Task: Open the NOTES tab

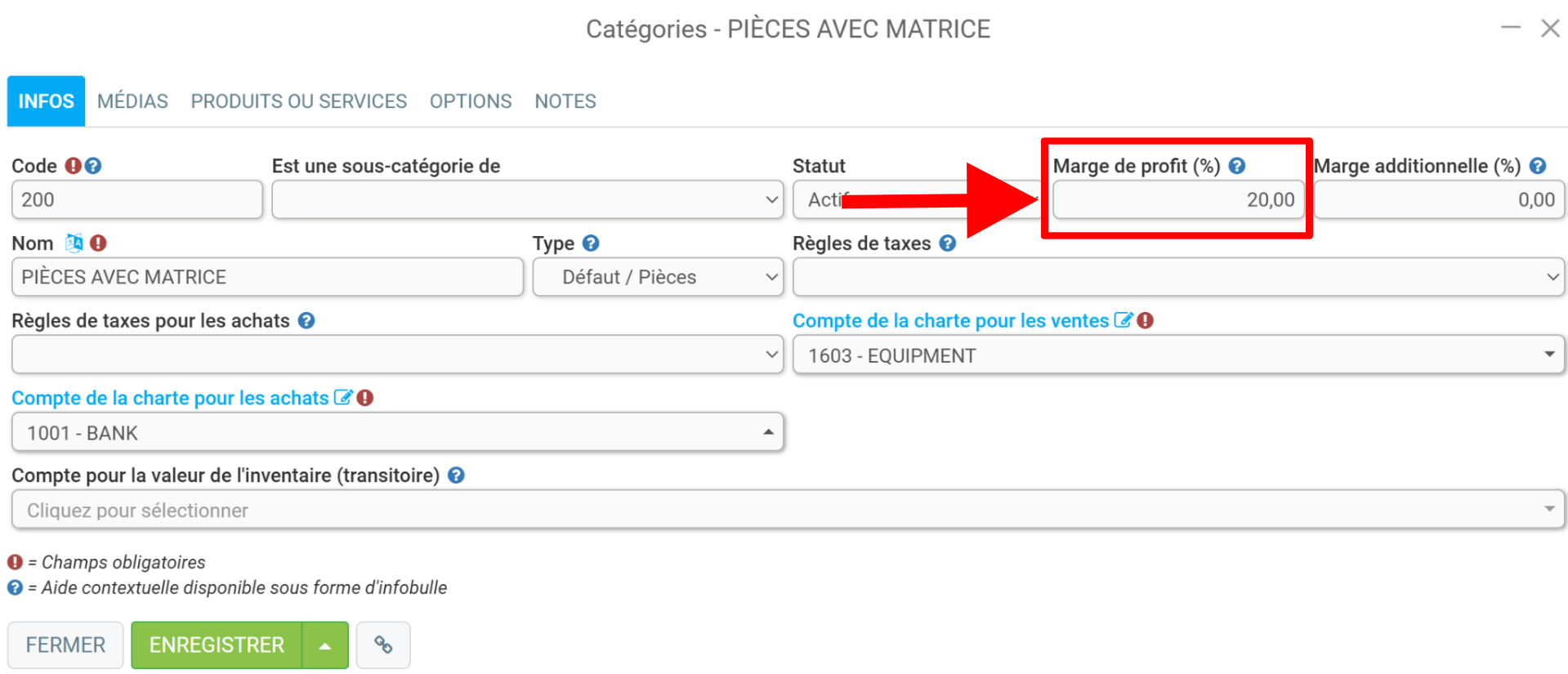Action: [565, 101]
